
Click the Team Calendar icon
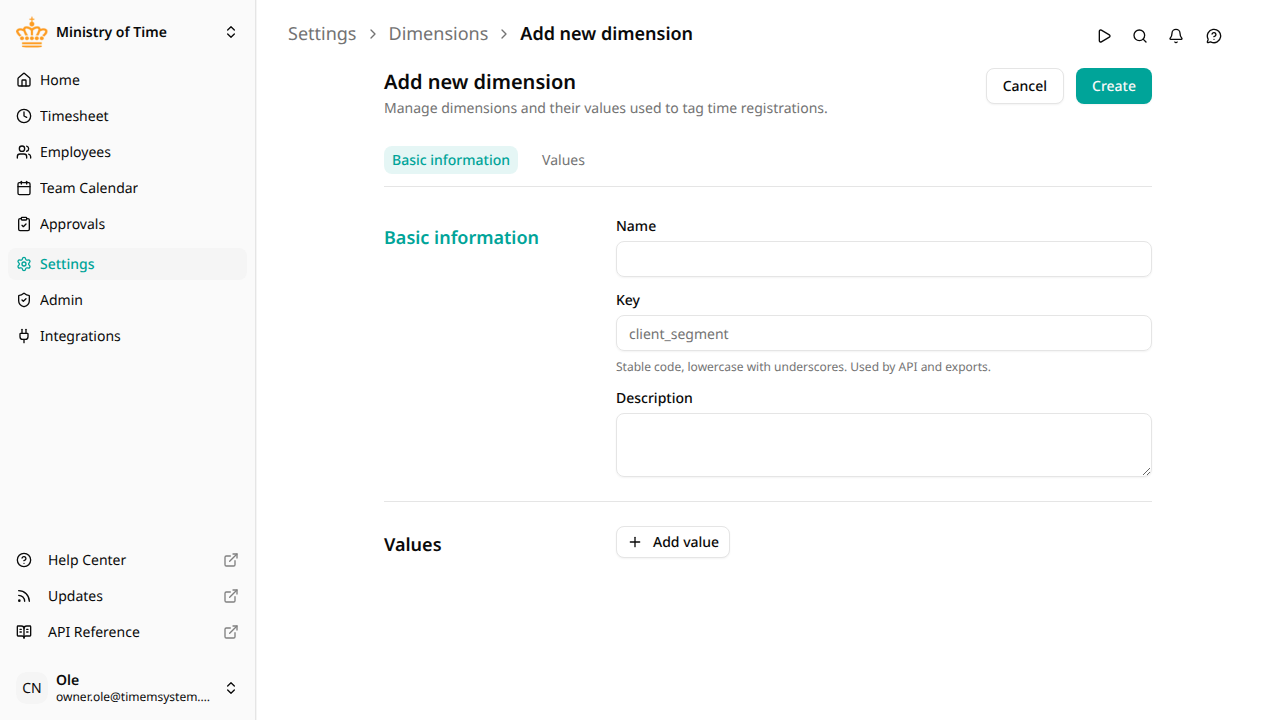[24, 188]
